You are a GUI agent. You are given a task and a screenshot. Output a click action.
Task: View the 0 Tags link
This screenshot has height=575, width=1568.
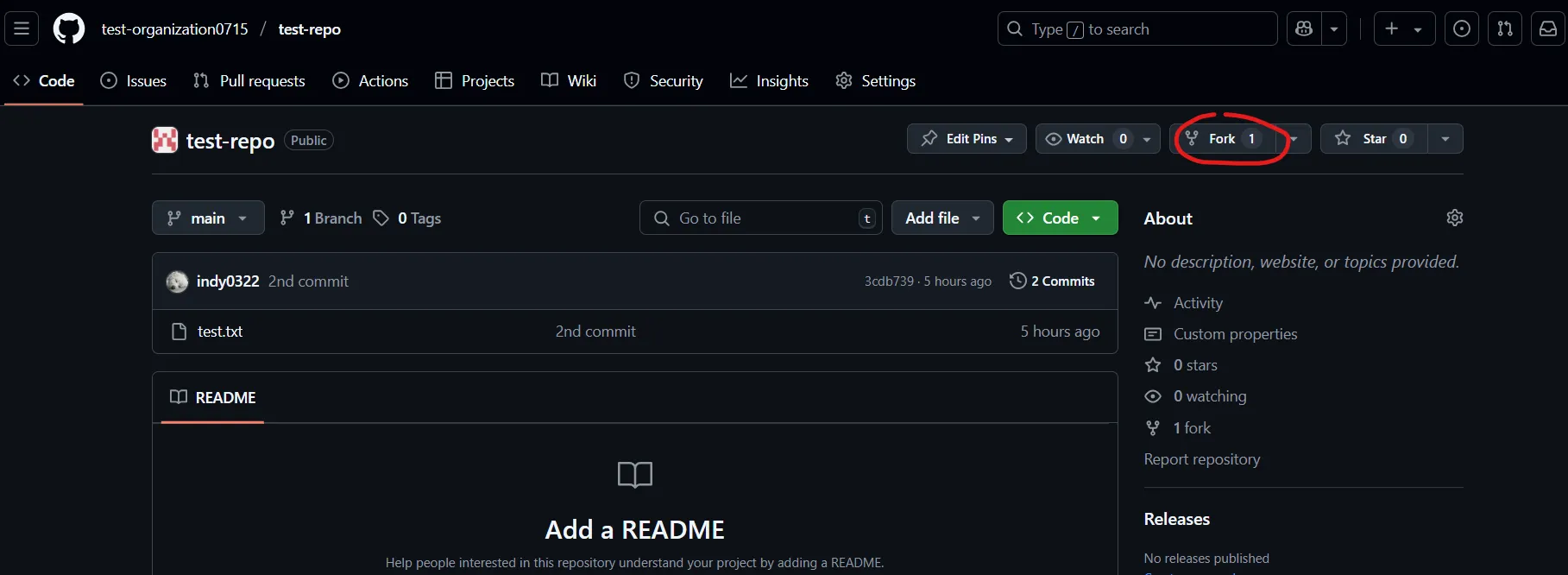click(x=407, y=218)
